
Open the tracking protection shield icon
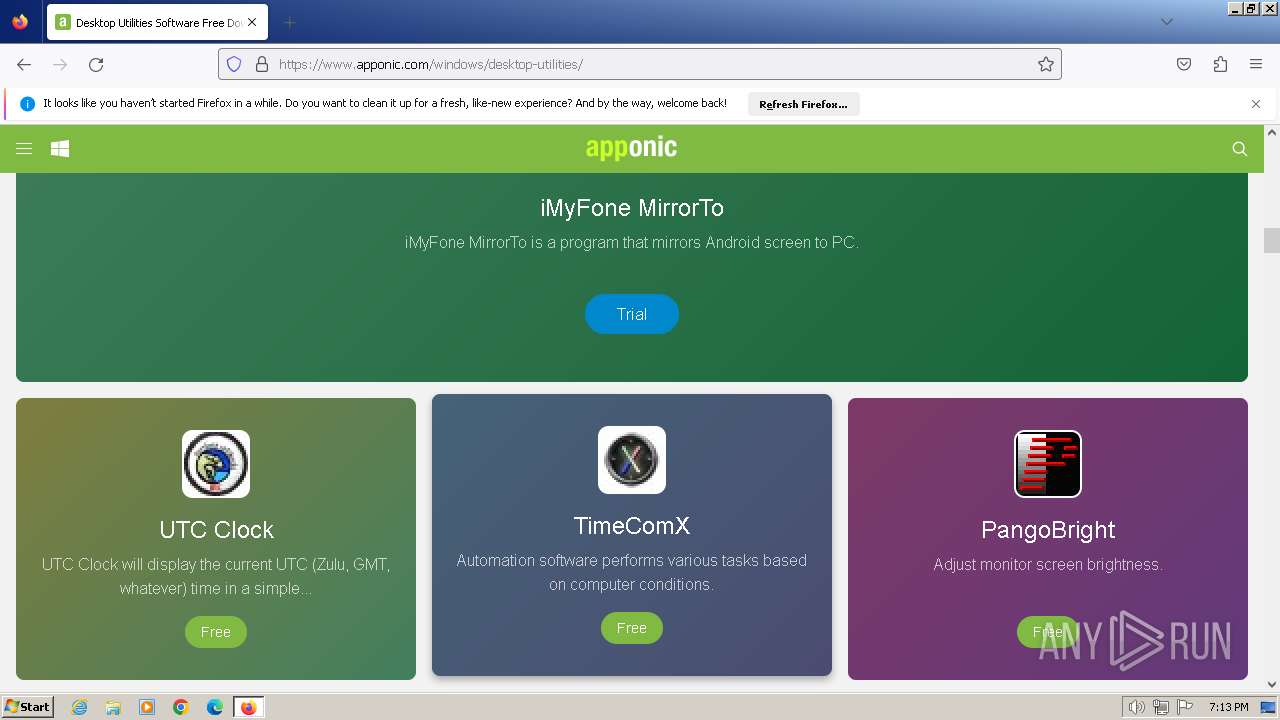pyautogui.click(x=234, y=64)
